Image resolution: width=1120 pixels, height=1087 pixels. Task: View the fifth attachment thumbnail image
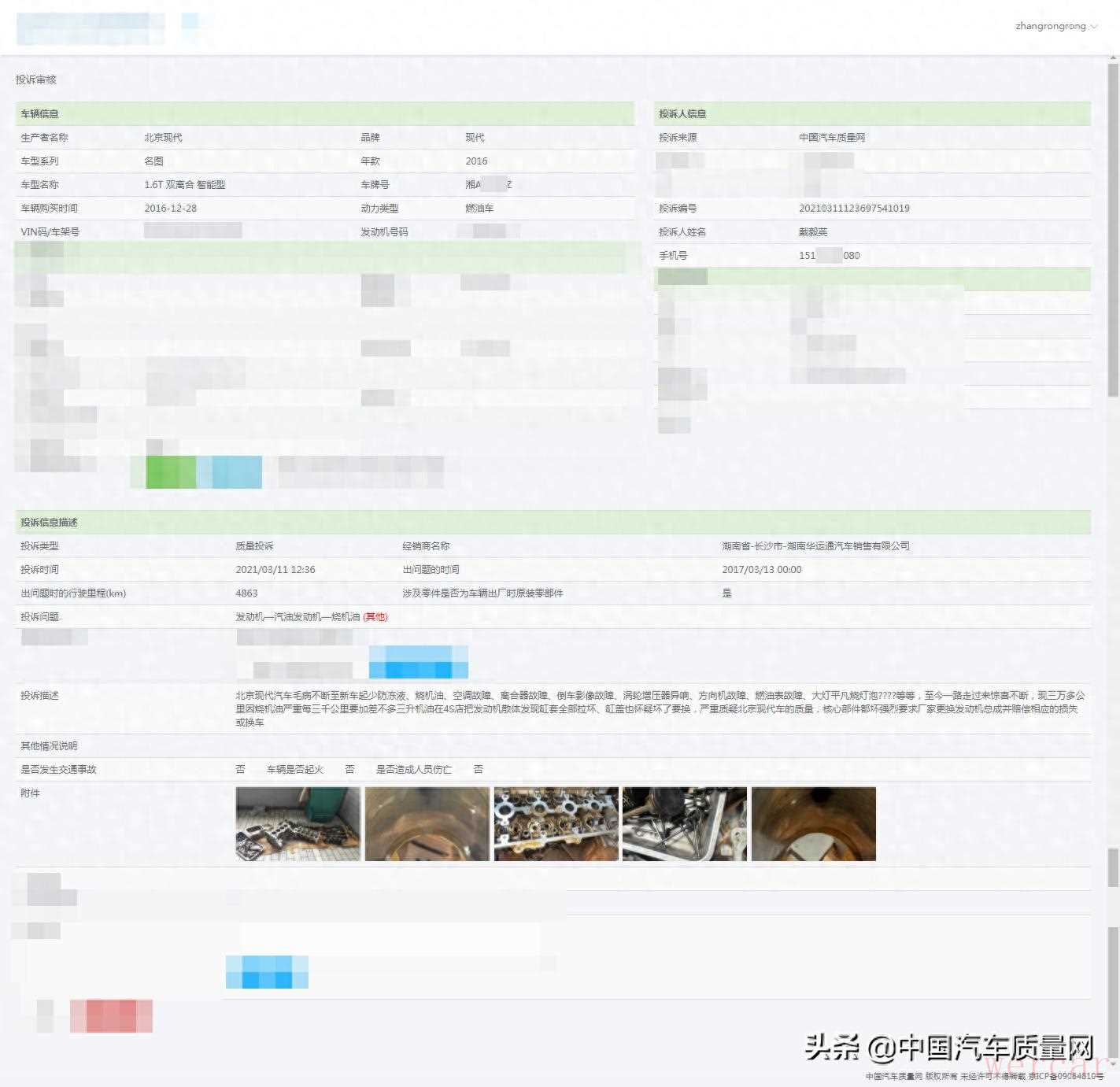coord(813,823)
